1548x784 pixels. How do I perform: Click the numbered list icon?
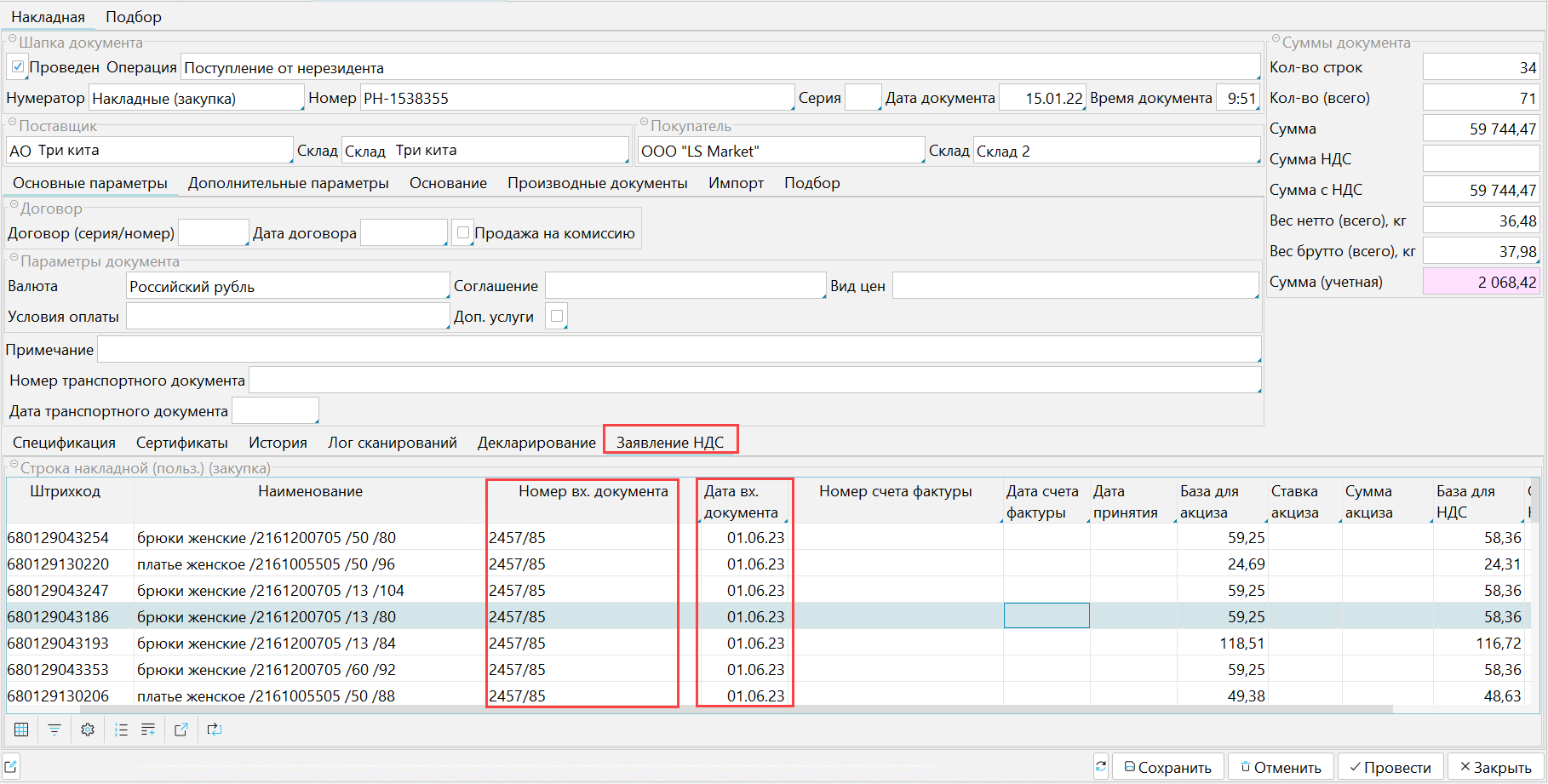121,730
